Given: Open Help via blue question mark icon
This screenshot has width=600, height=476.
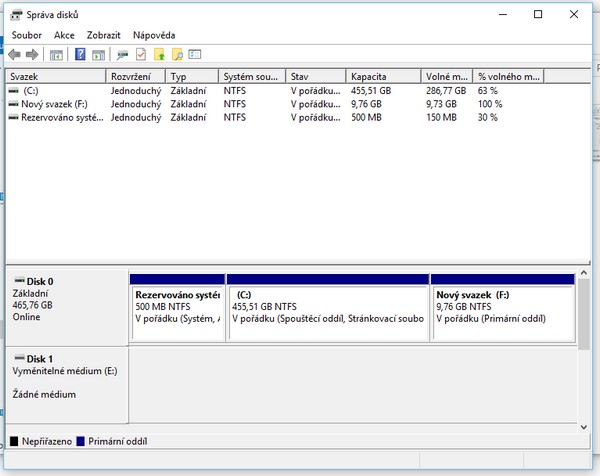Looking at the screenshot, I should pos(80,54).
